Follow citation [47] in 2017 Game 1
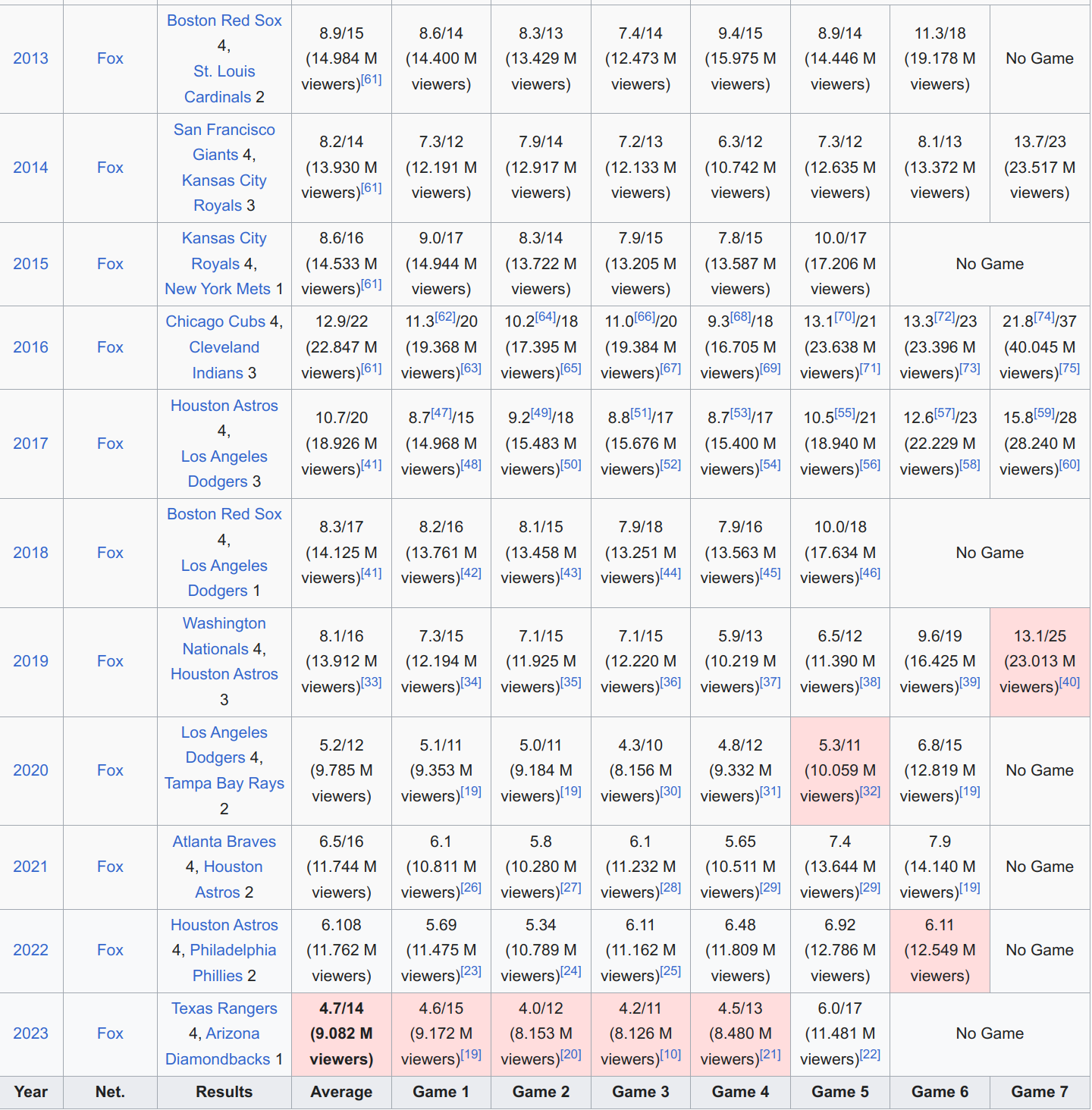 tap(441, 412)
